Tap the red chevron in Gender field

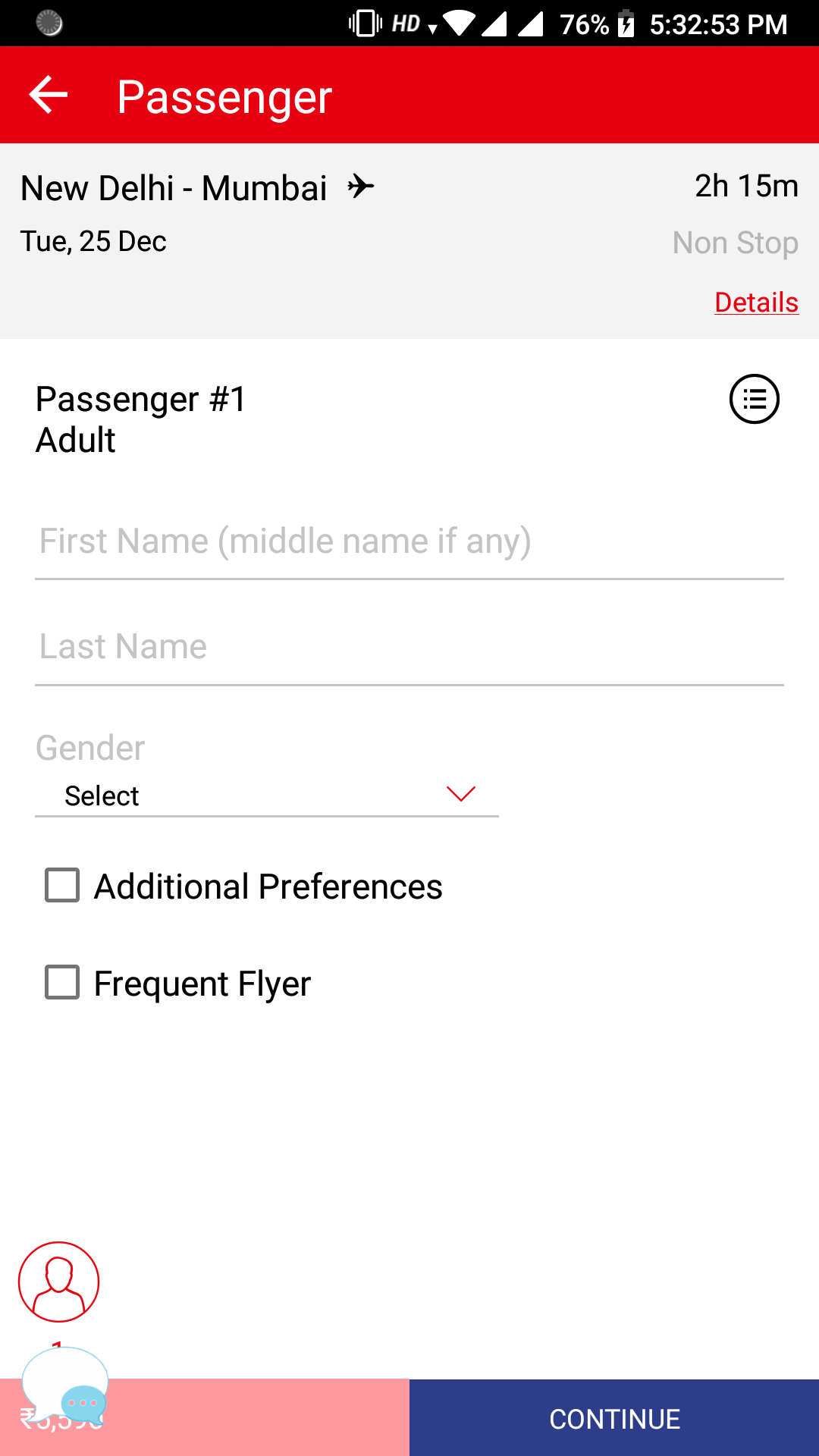click(x=460, y=794)
